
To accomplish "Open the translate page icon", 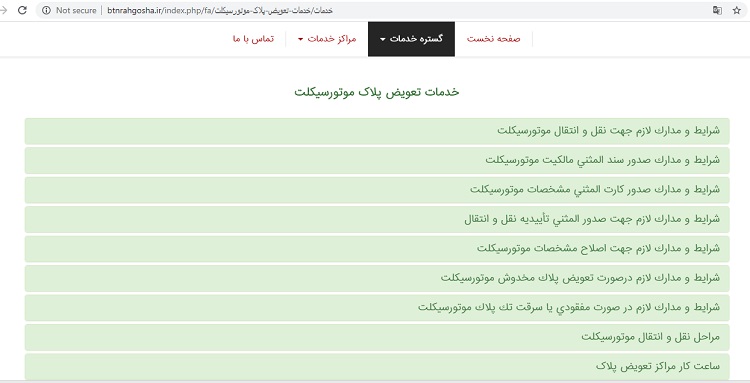I will [x=717, y=10].
